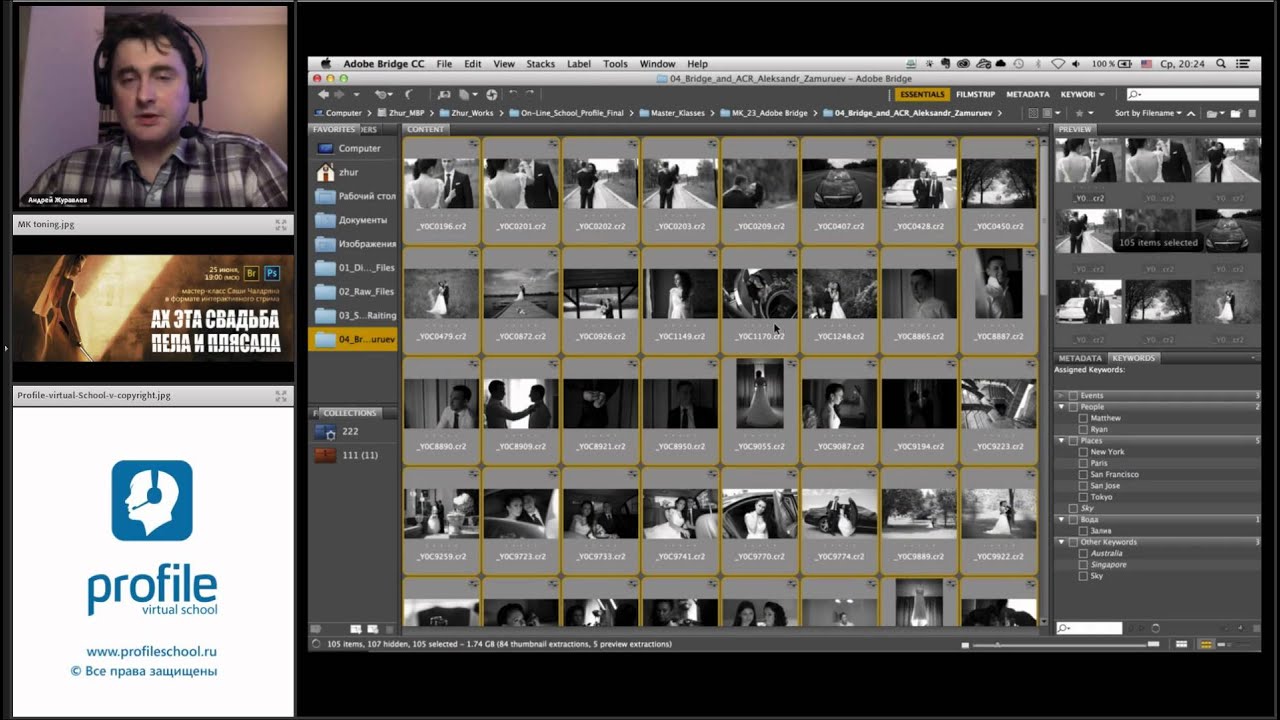Click the Bridge search field
The width and height of the screenshot is (1280, 720).
point(1191,94)
